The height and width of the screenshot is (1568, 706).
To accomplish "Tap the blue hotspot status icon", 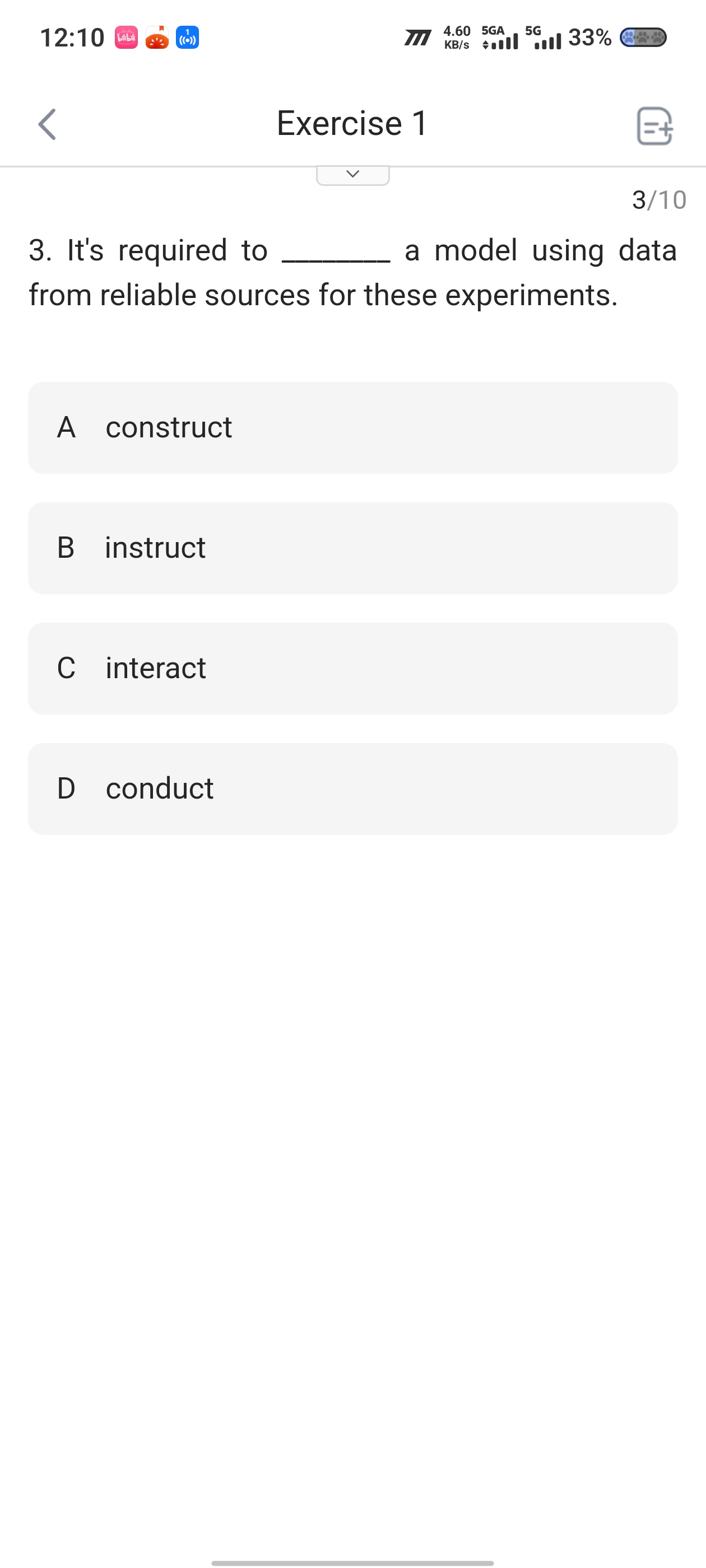I will 188,38.
